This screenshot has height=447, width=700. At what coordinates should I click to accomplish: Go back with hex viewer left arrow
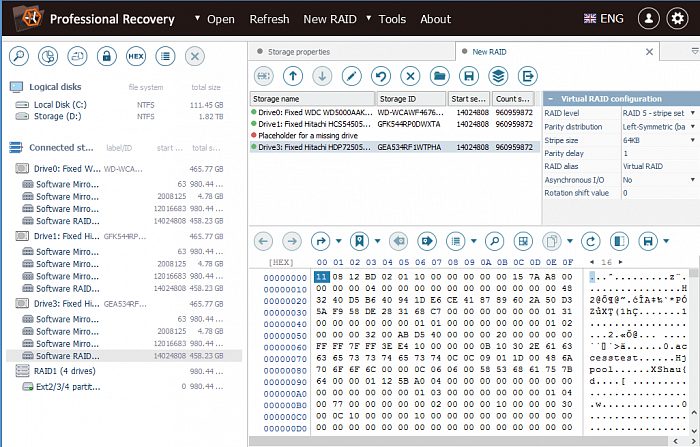point(263,242)
